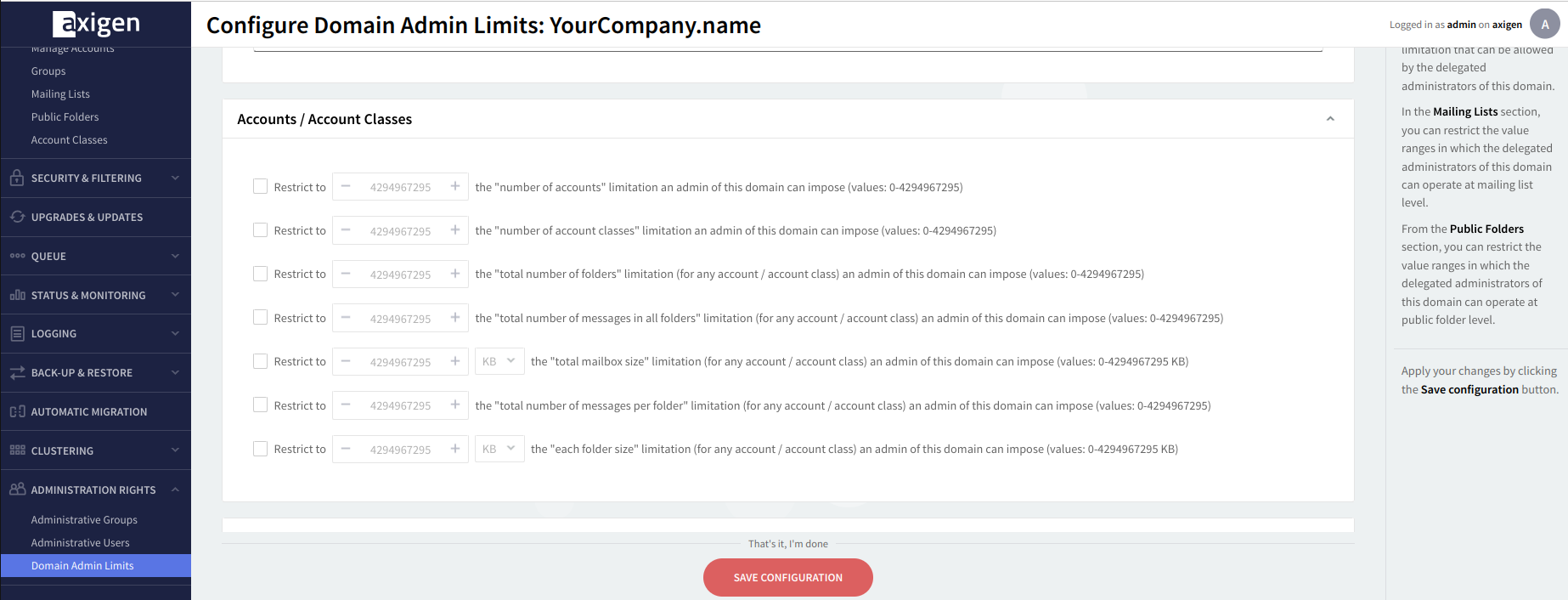Click the Status & Monitoring chart icon
The height and width of the screenshot is (600, 1568).
pos(17,295)
